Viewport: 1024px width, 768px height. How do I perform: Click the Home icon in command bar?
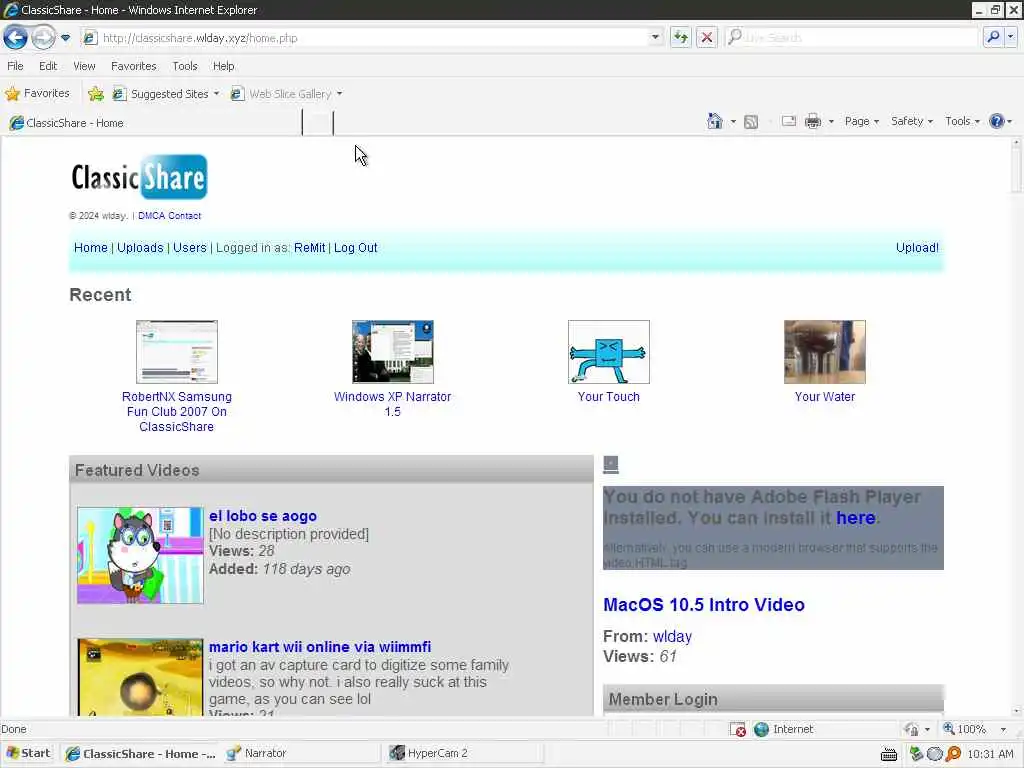[715, 121]
